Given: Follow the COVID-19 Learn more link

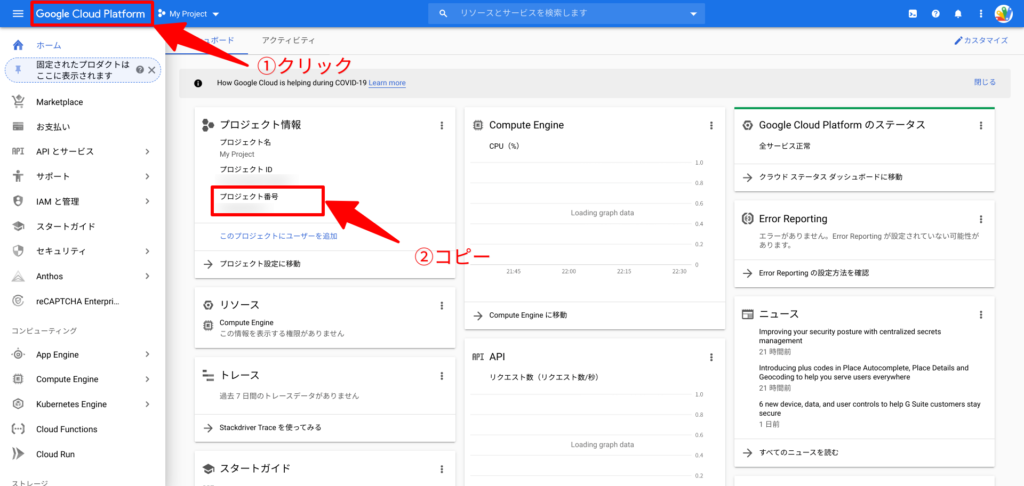Looking at the screenshot, I should pyautogui.click(x=387, y=83).
